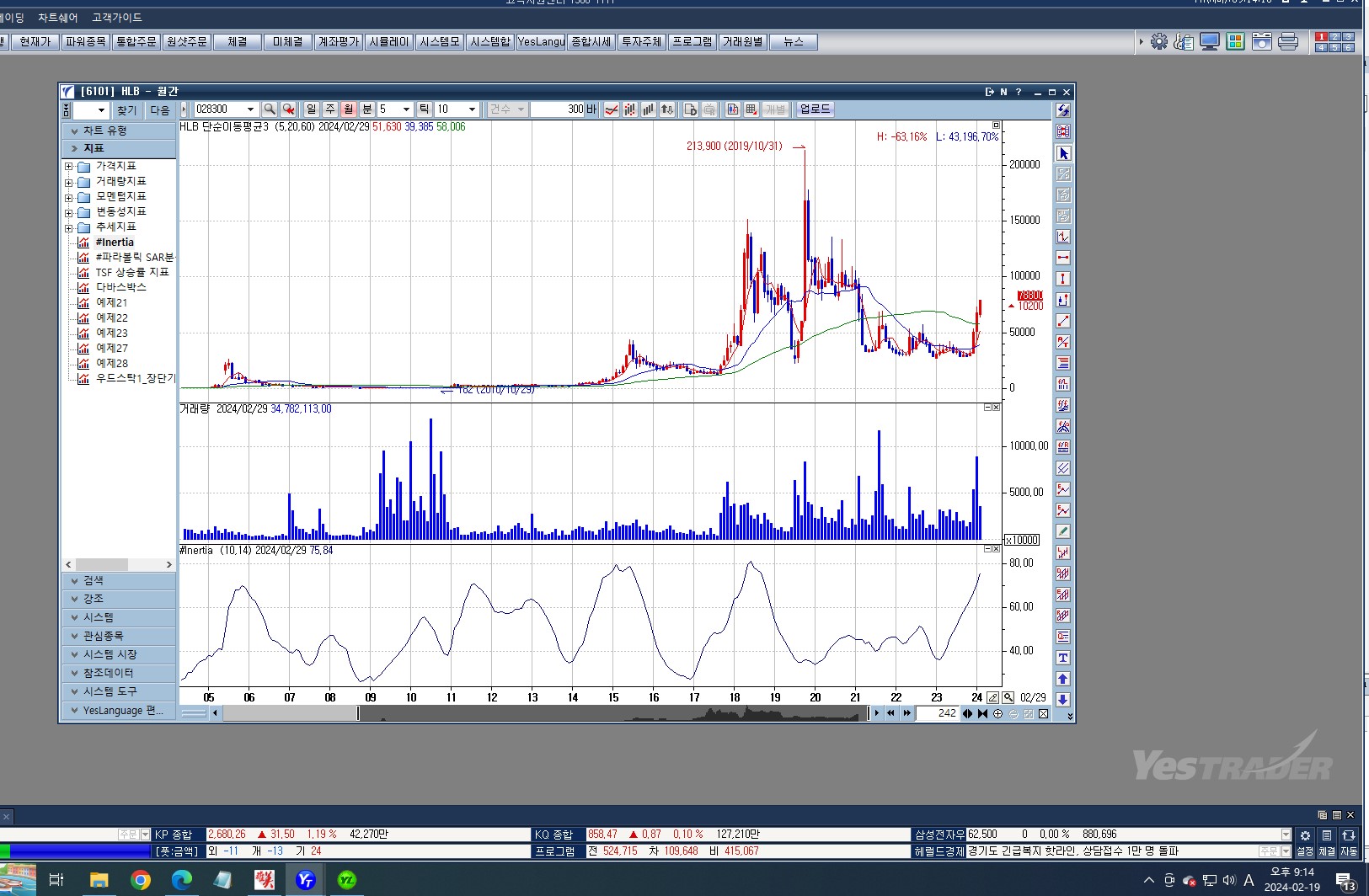Image resolution: width=1369 pixels, height=896 pixels.
Task: Expand the 가격지표 folder in indicator tree
Action: (69, 167)
